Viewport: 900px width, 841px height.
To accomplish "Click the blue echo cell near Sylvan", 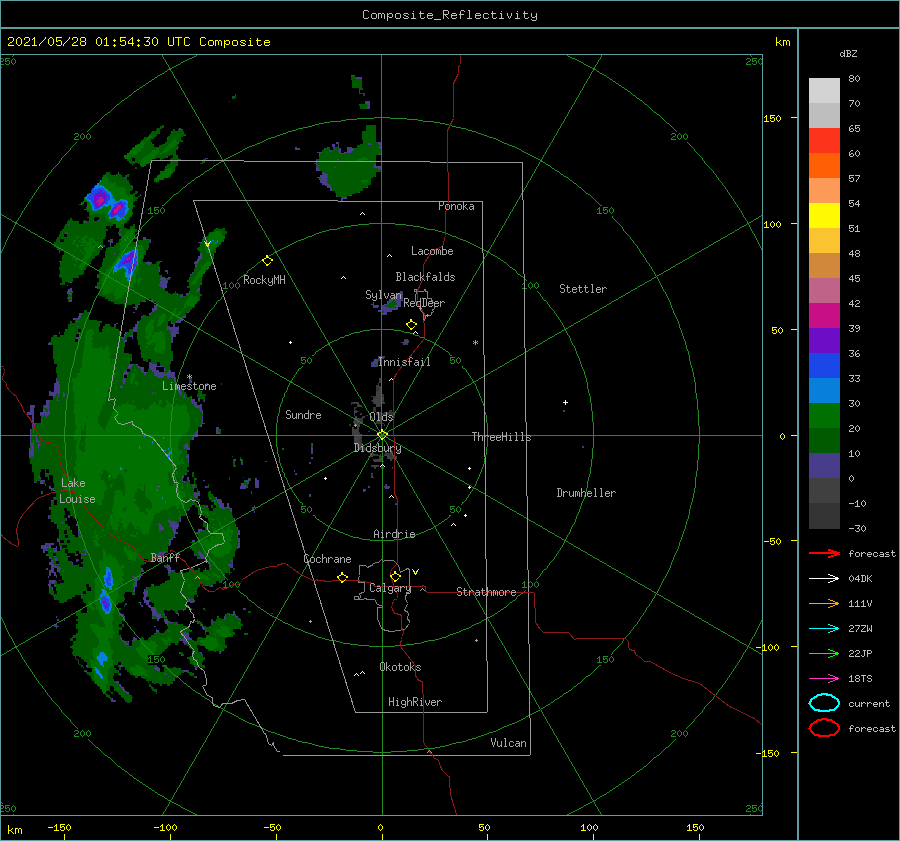I will click(391, 304).
